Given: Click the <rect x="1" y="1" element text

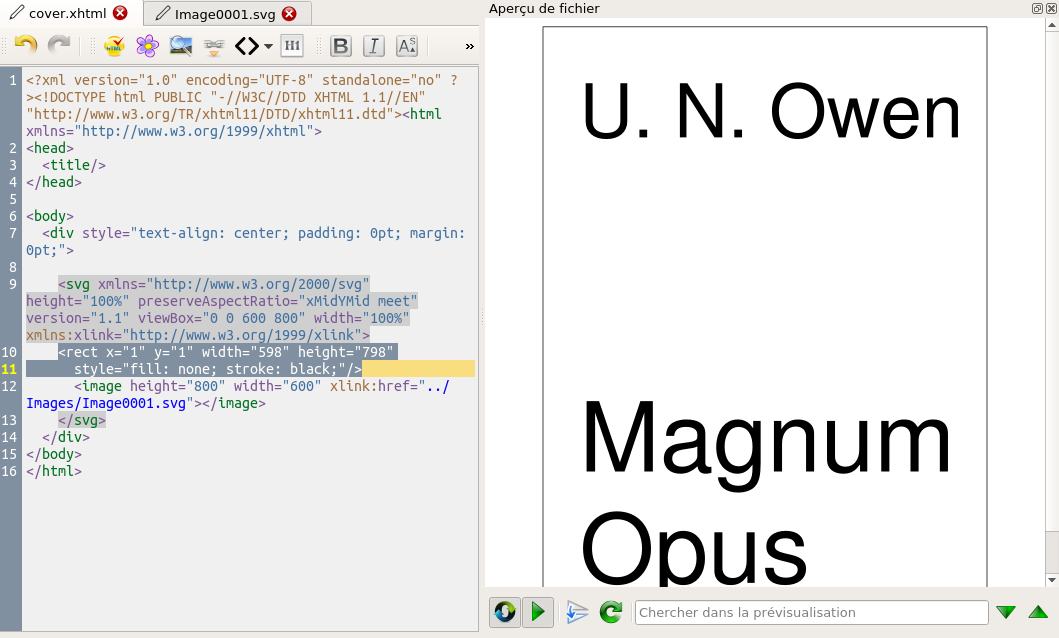Looking at the screenshot, I should click(x=126, y=352).
